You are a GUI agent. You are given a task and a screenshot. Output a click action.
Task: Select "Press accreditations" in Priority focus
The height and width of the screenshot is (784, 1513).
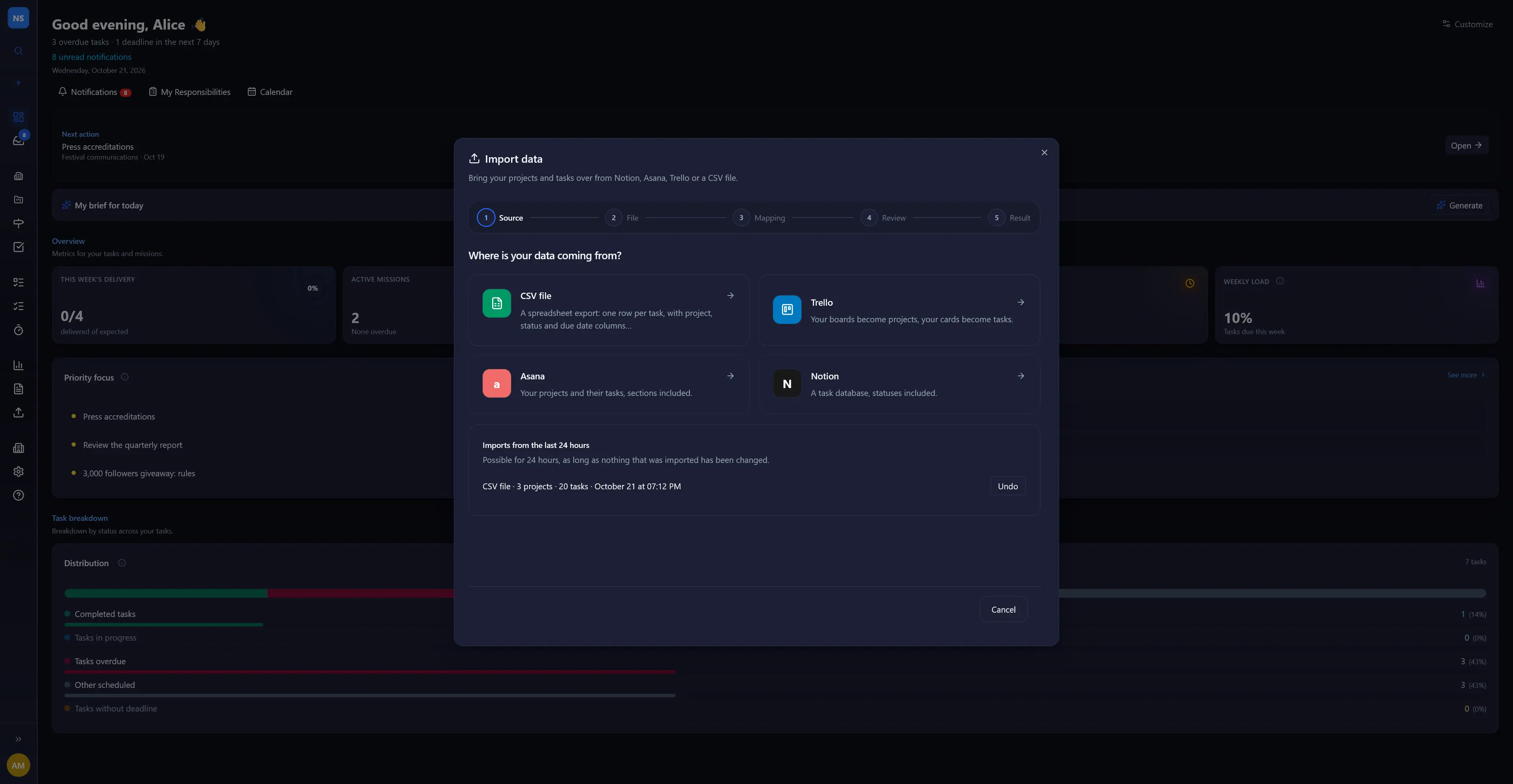tap(119, 416)
